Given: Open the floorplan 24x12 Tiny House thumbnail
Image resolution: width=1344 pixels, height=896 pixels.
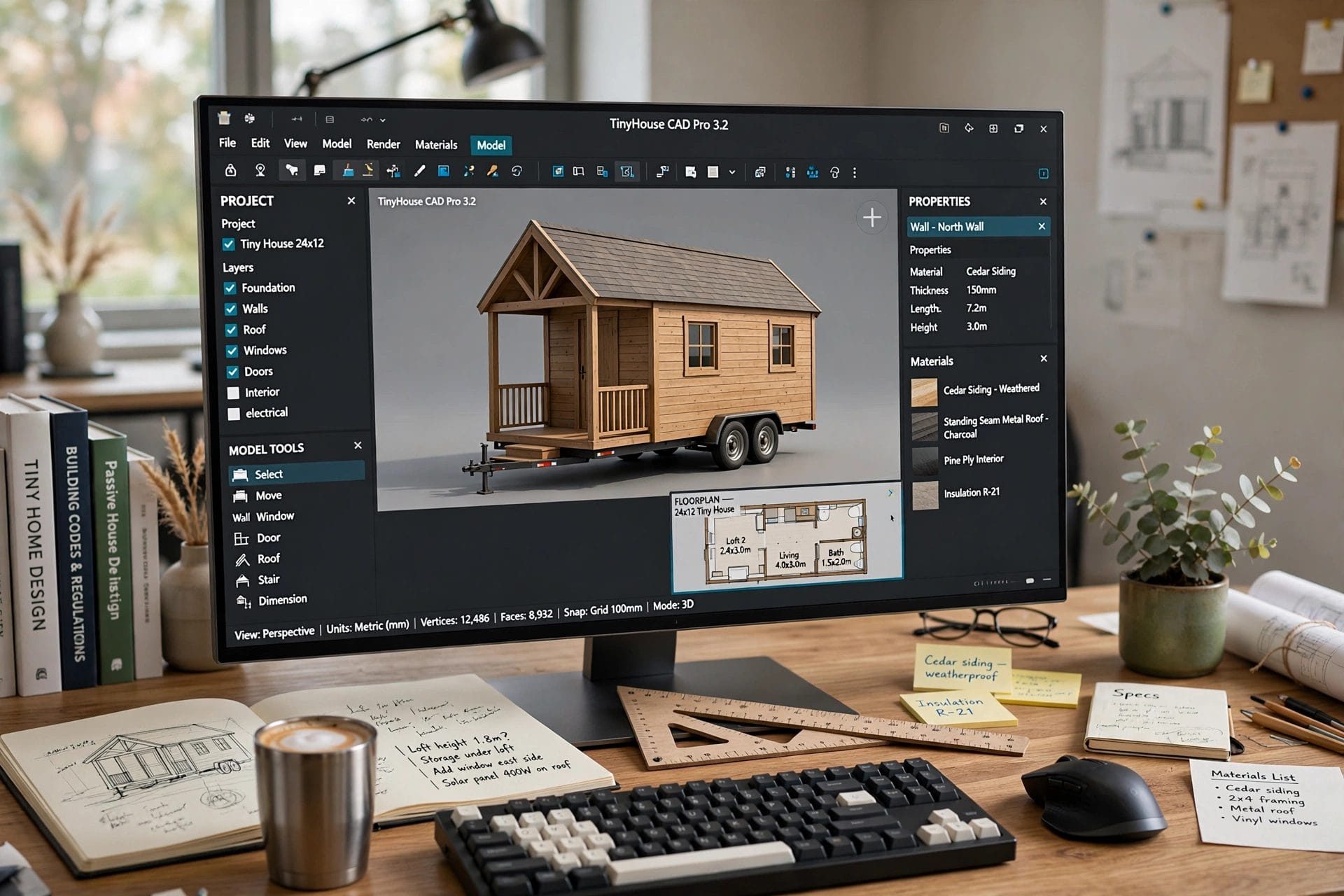Looking at the screenshot, I should [787, 538].
